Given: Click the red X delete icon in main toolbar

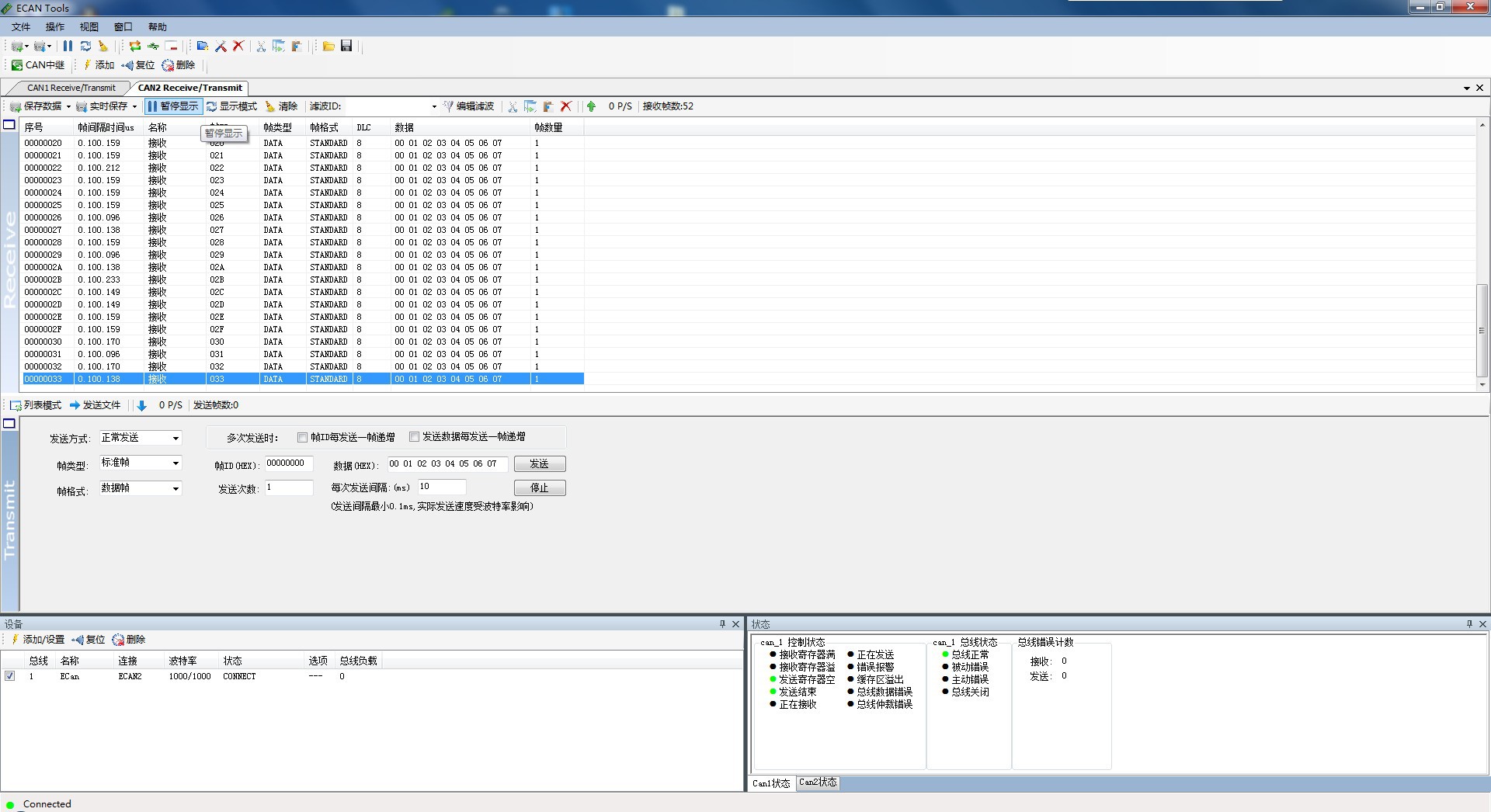Looking at the screenshot, I should tap(238, 47).
